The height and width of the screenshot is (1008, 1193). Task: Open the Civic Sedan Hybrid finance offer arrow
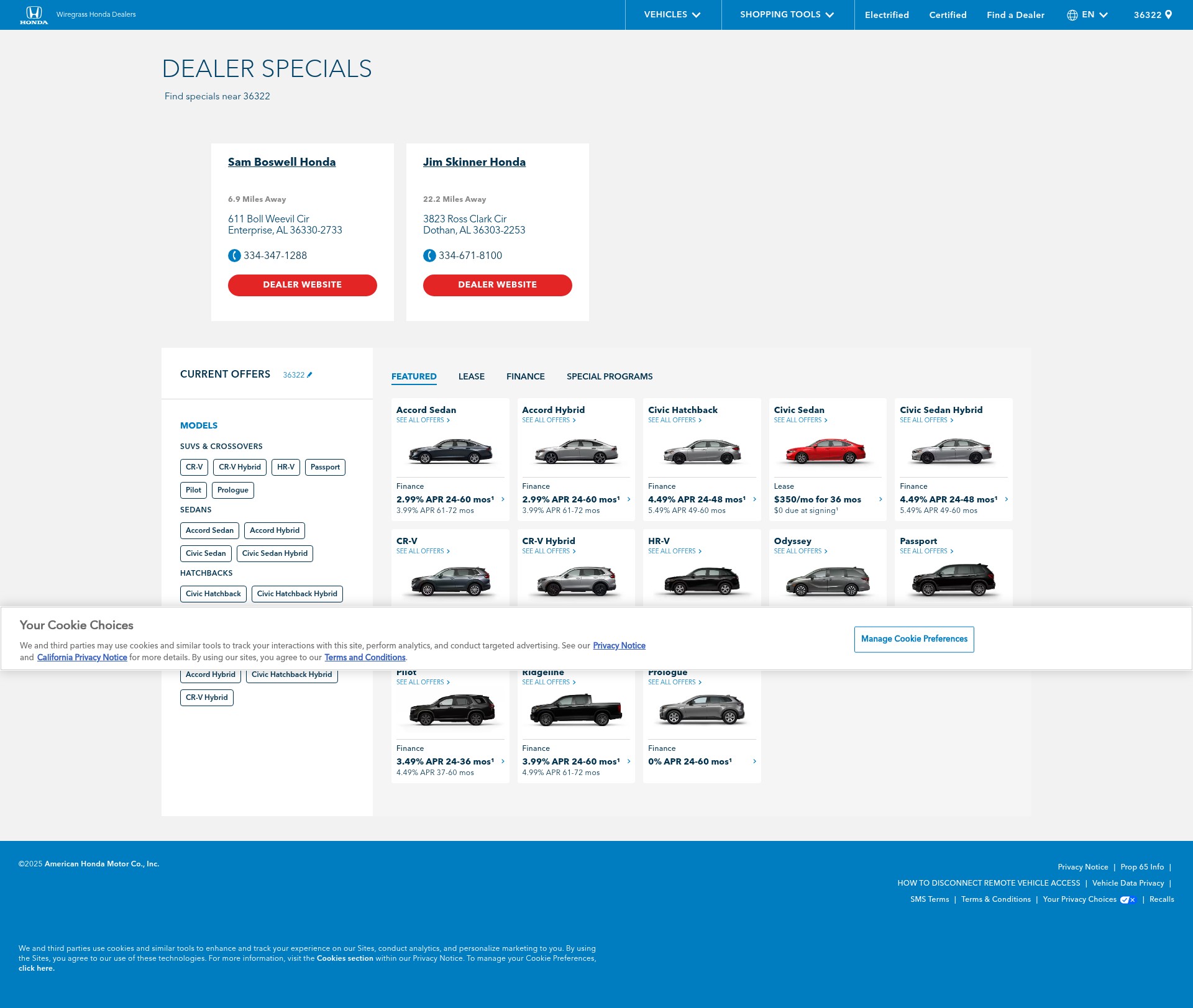[x=1007, y=499]
